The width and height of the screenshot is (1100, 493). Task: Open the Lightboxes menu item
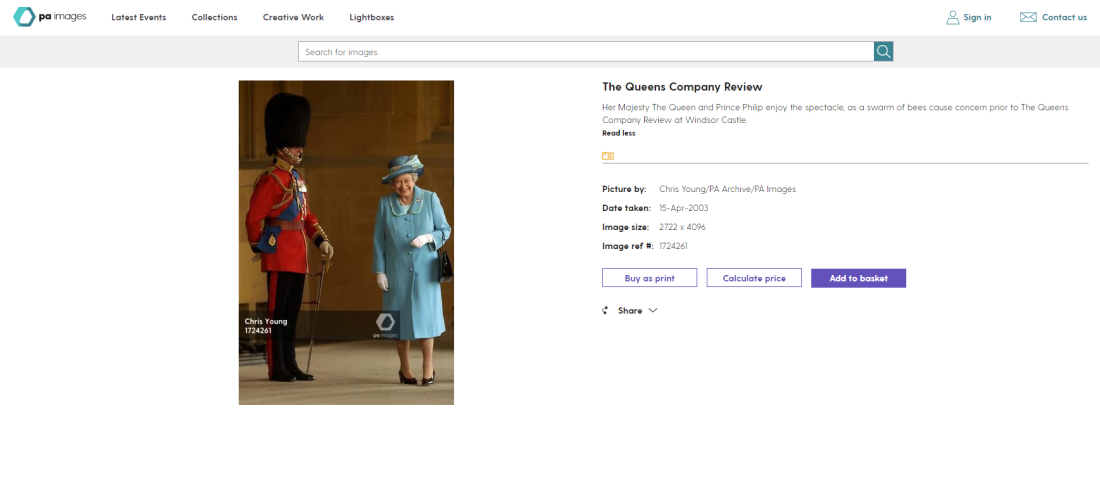(372, 18)
